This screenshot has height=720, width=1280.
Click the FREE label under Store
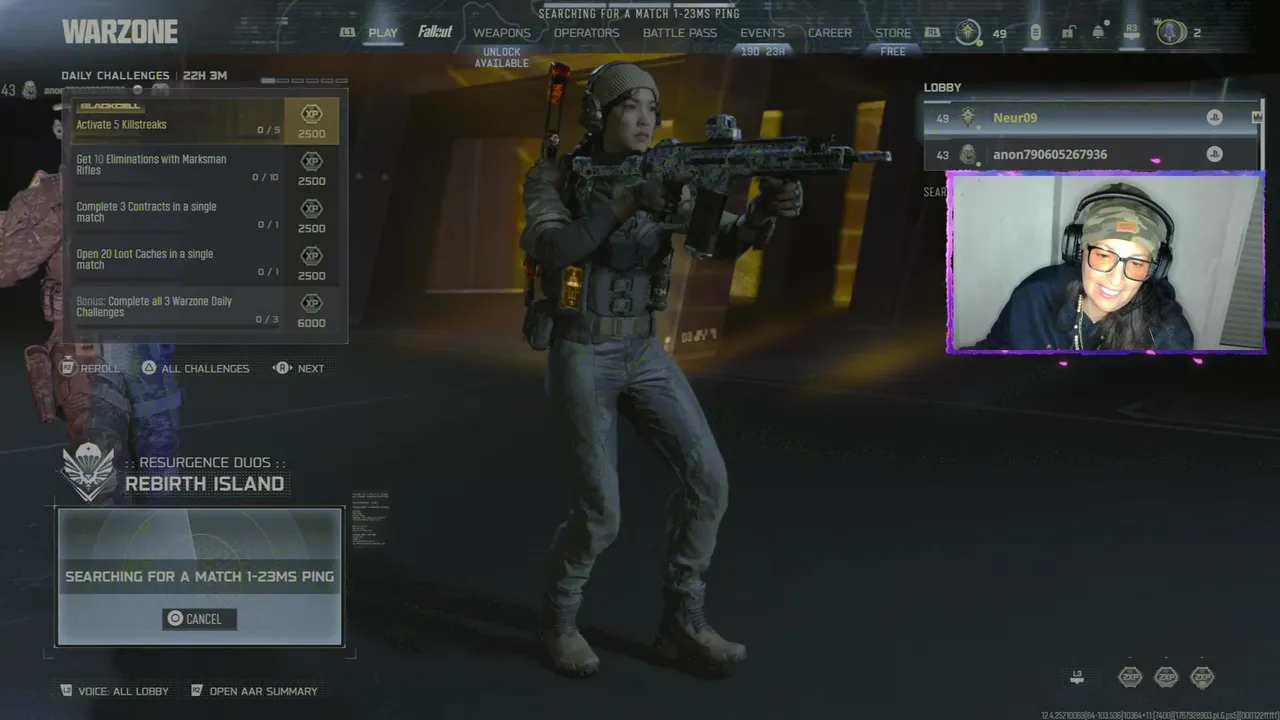[893, 52]
